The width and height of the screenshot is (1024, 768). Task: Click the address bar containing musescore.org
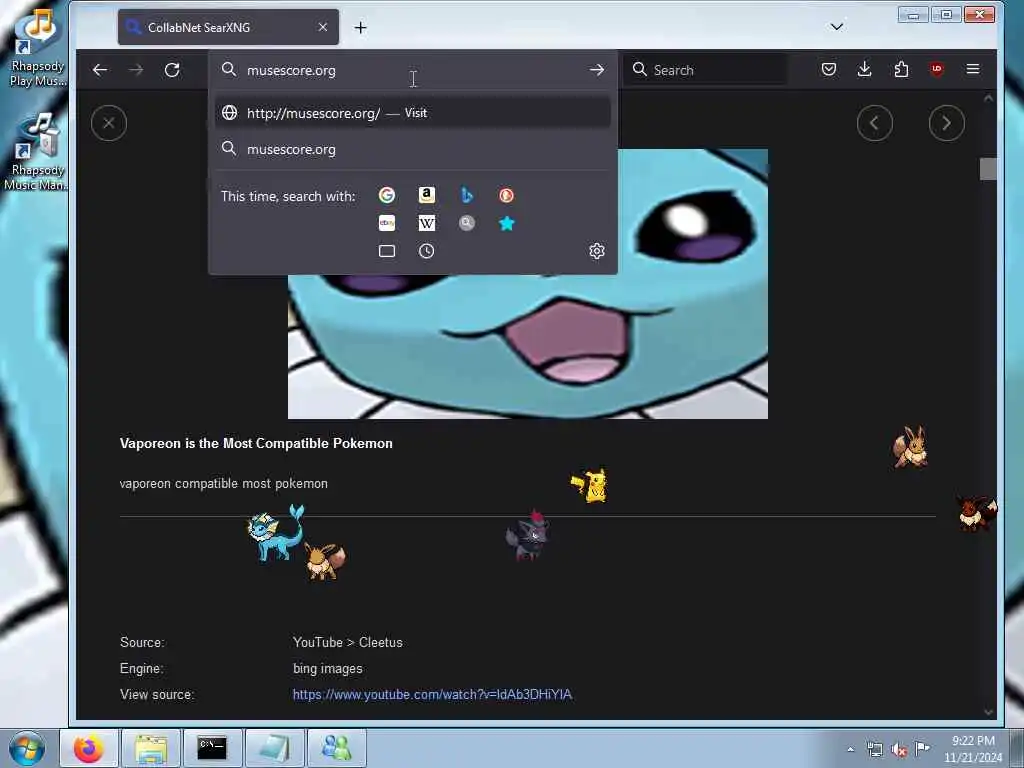(411, 70)
